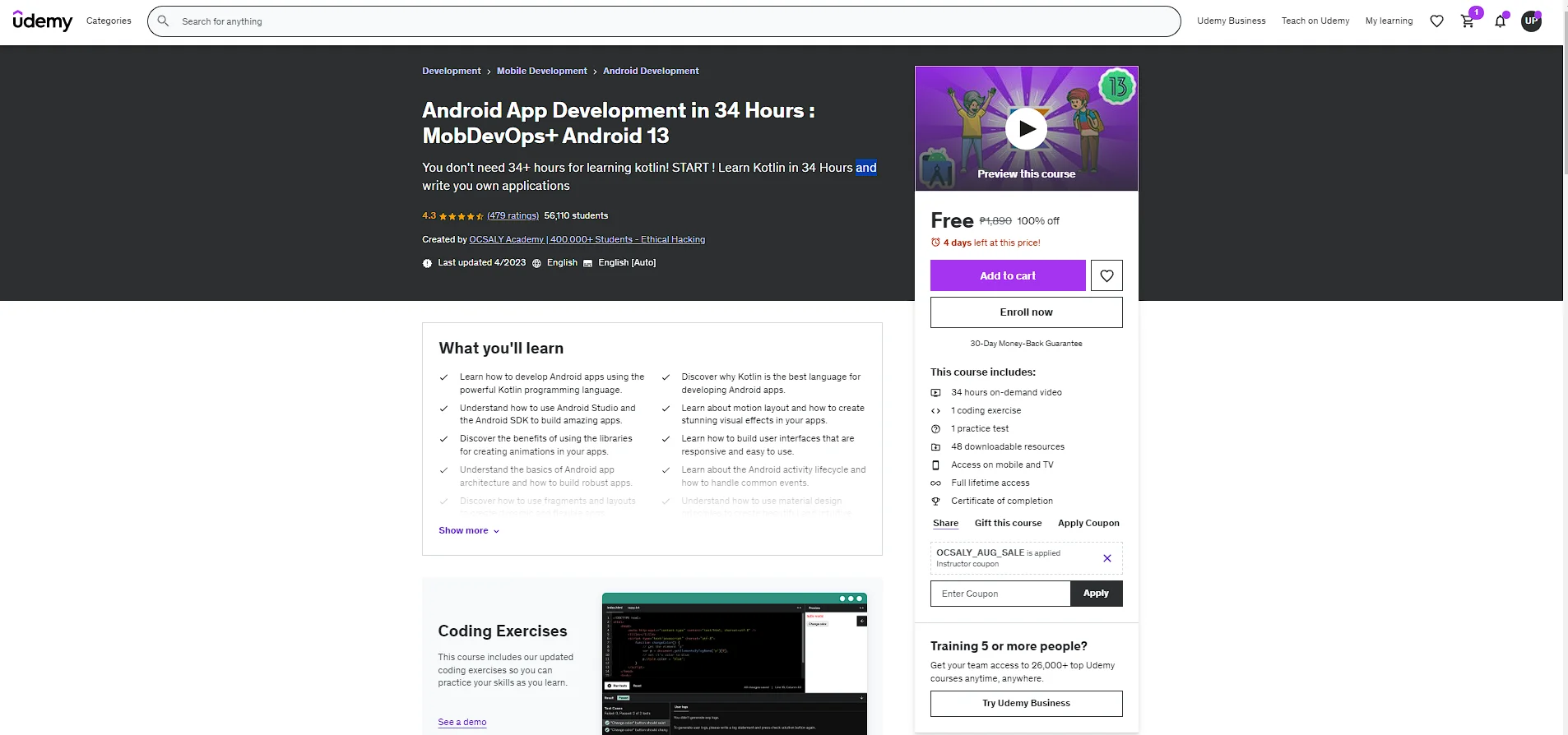The height and width of the screenshot is (735, 1568).
Task: Click checkmark beside 'Understand how to use Android Studio'
Action: [443, 409]
